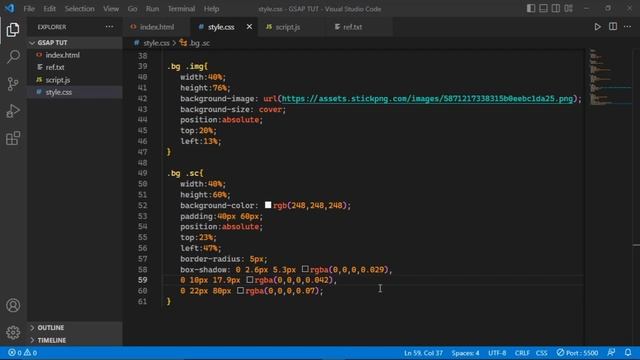Click CRLF end of line selector
The image size is (640, 360).
point(522,353)
